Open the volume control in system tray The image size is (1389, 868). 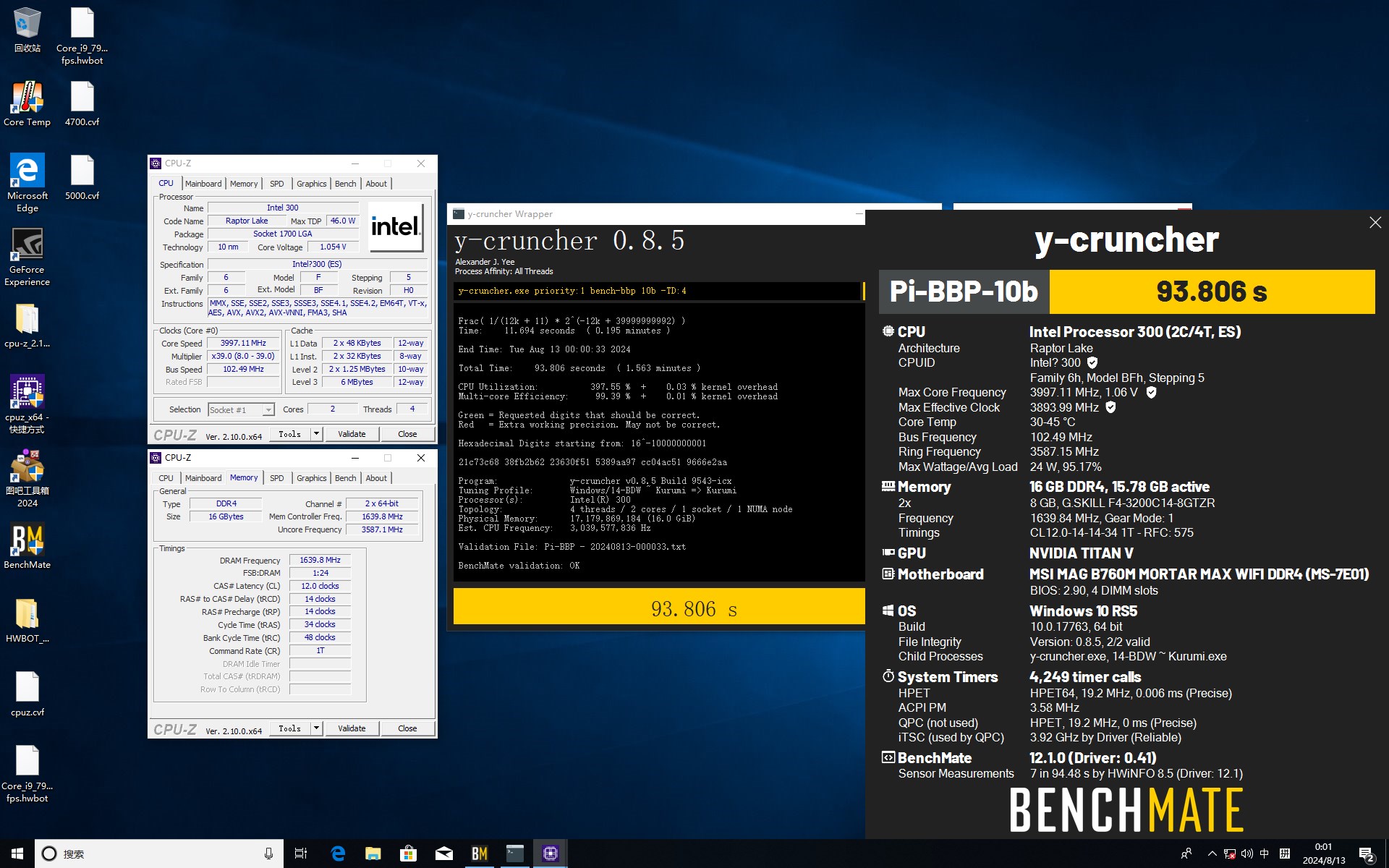(1246, 854)
